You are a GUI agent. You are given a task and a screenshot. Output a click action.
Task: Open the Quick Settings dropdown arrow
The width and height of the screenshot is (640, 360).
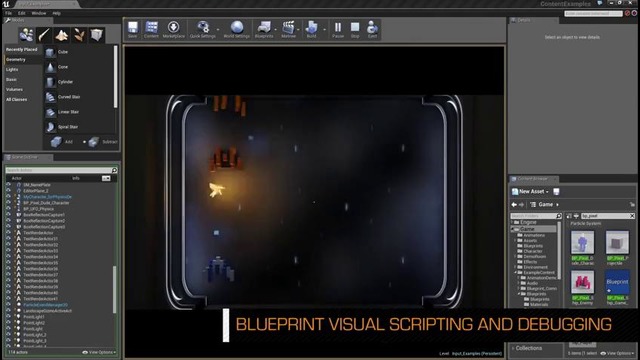pos(218,29)
